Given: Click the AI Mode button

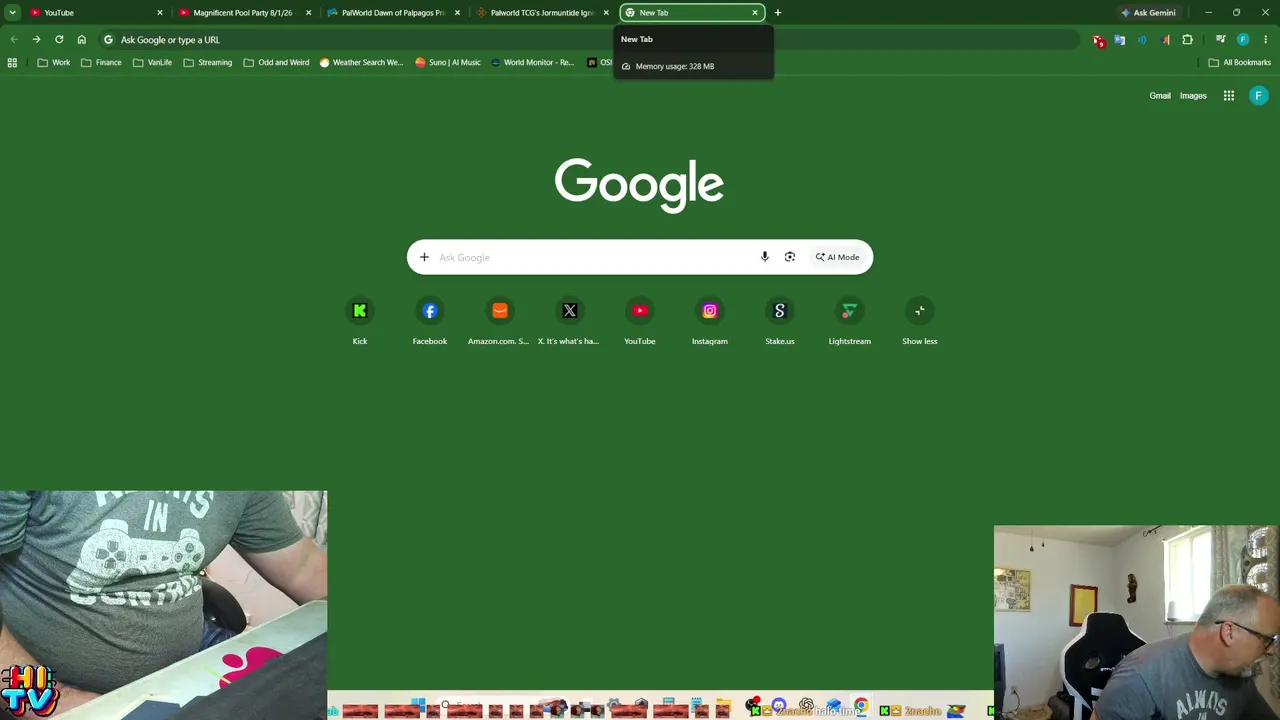Looking at the screenshot, I should point(837,257).
